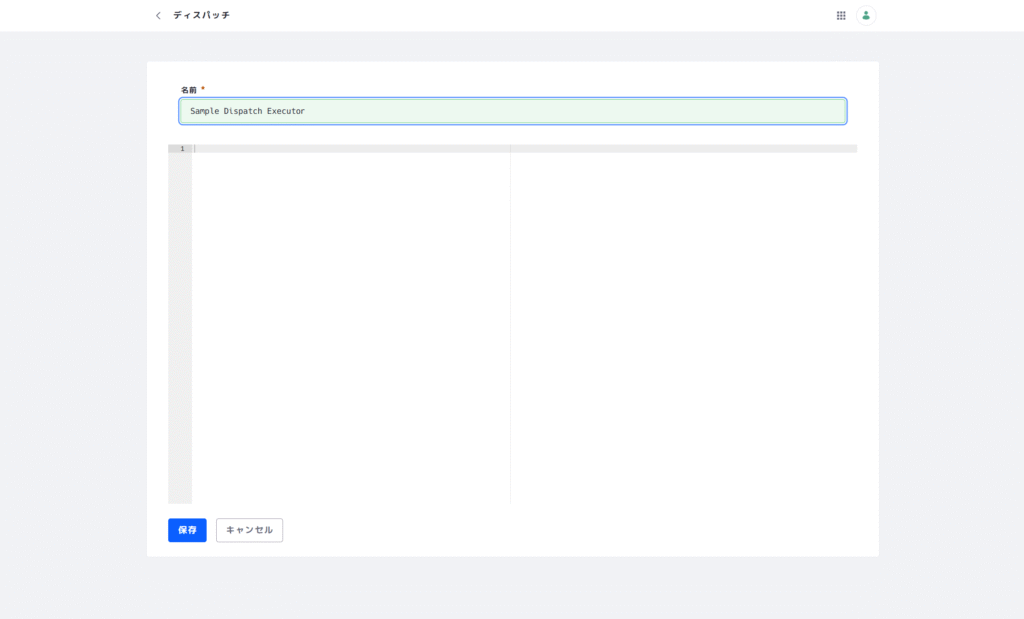The width and height of the screenshot is (1024, 619).
Task: Click the word 'Sample' in name field
Action: click(x=204, y=111)
